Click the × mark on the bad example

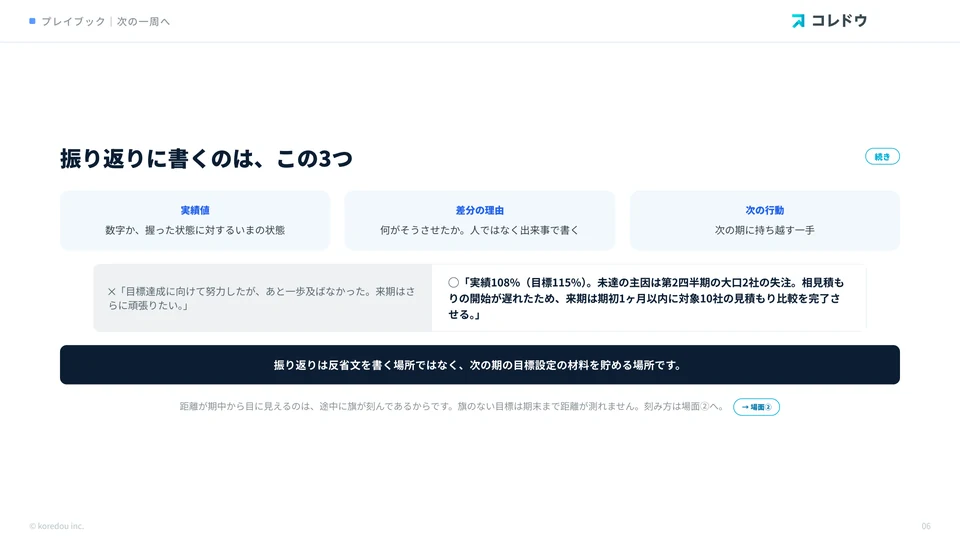point(111,292)
